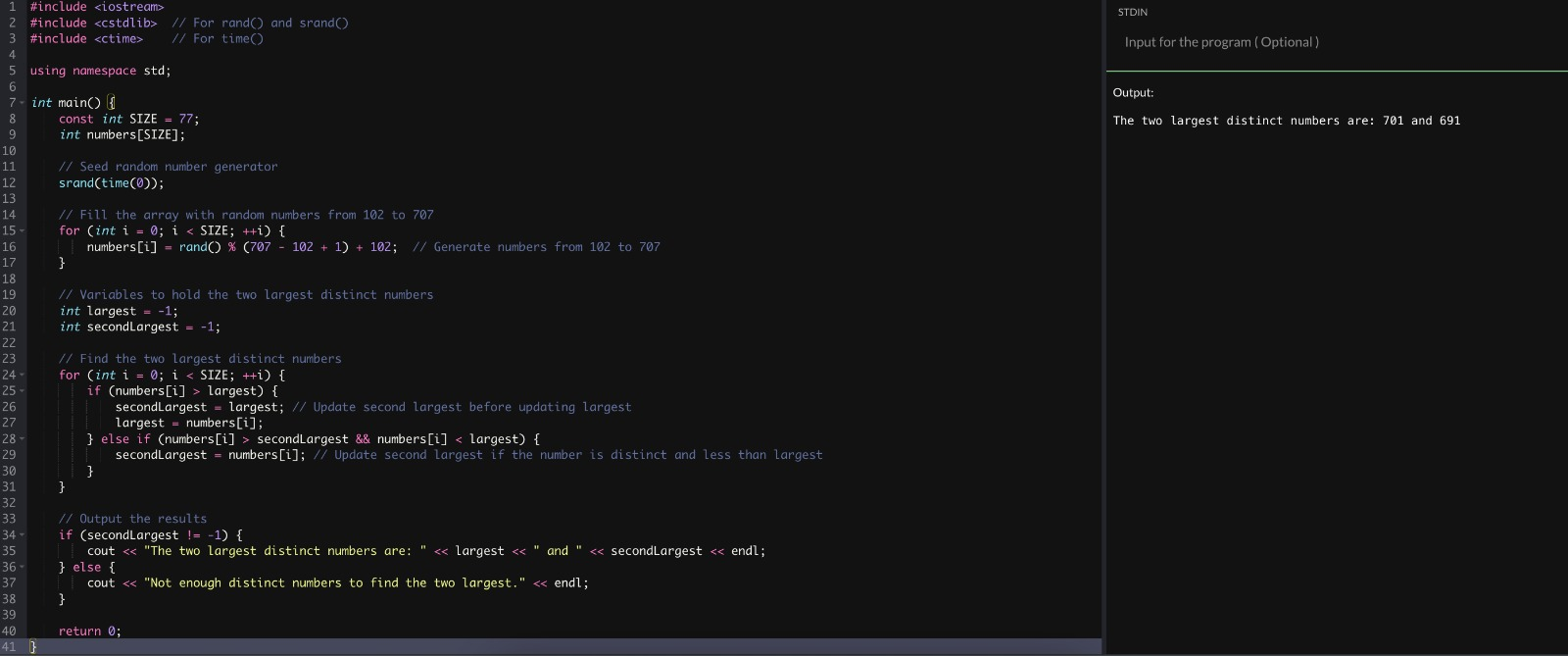Collapse the if block fold arrow at line 34

tap(23, 535)
